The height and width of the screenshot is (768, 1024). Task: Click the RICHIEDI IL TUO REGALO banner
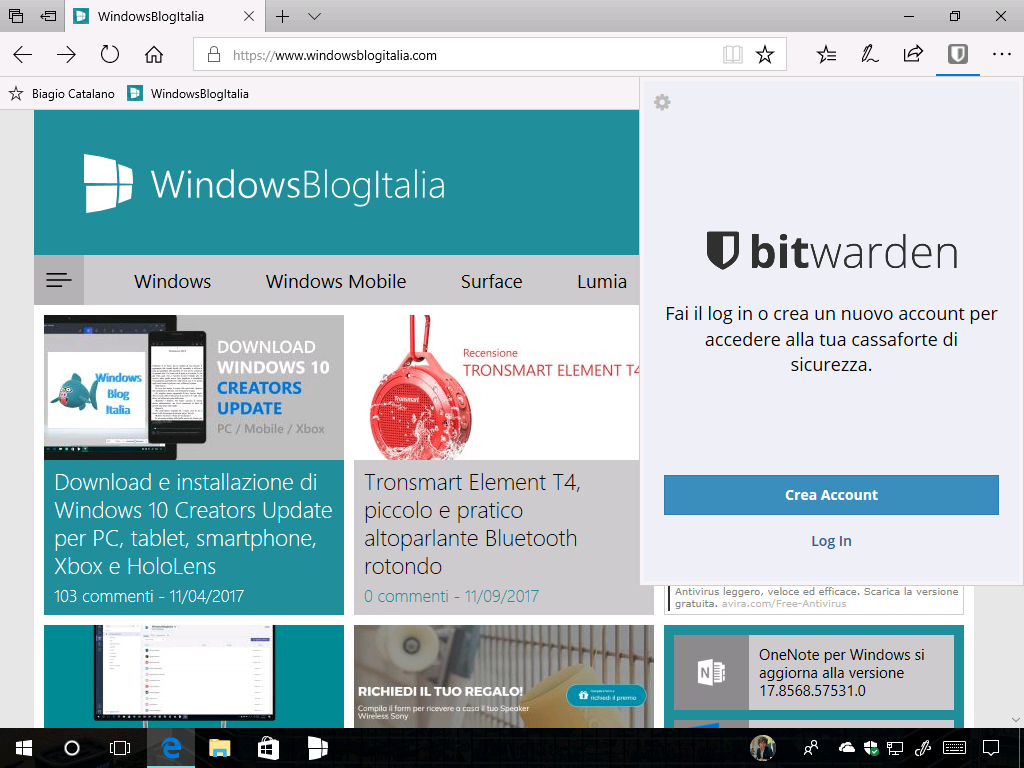(504, 677)
